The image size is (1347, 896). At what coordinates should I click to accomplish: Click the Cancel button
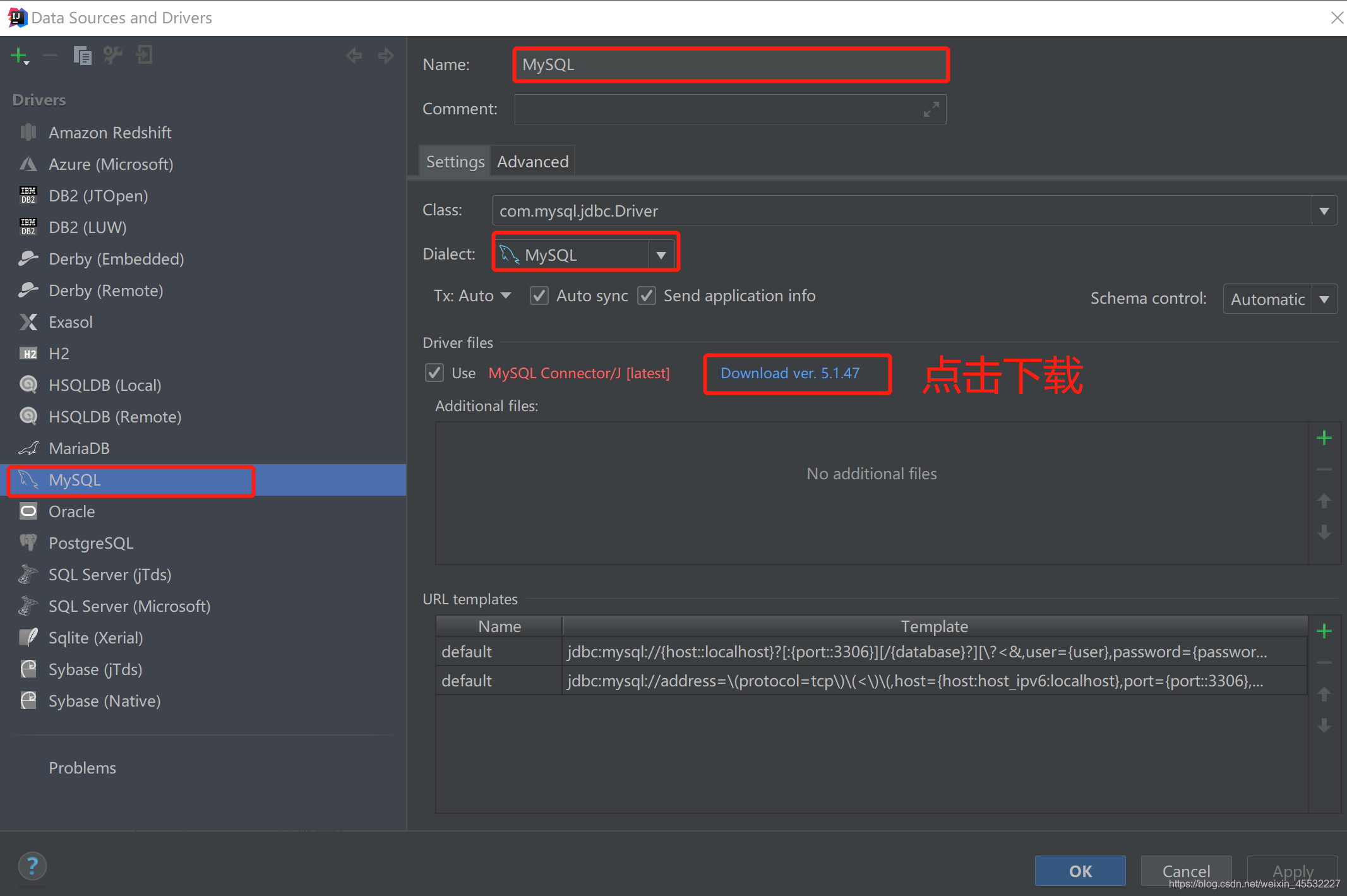pos(1186,871)
